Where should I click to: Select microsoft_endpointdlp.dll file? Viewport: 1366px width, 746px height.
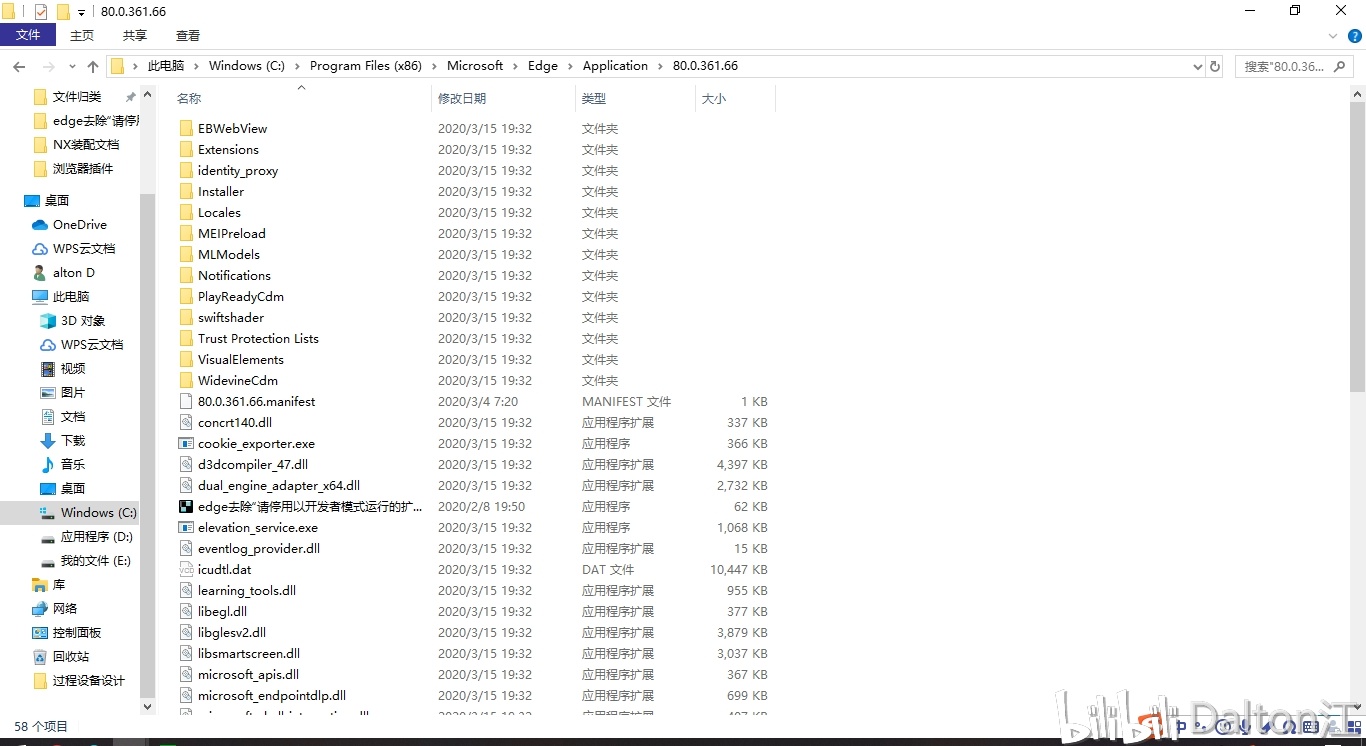[271, 695]
